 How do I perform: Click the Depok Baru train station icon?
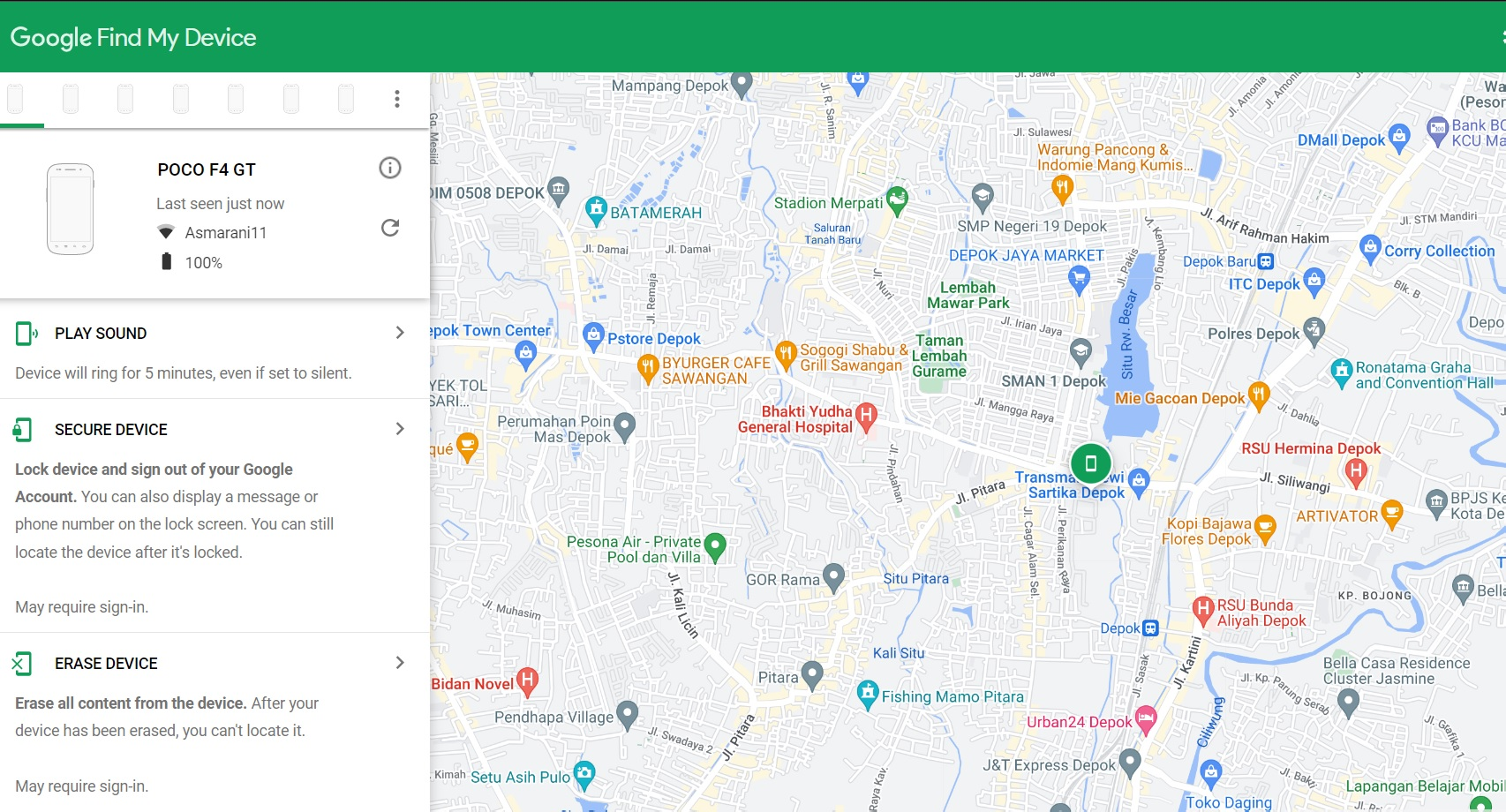tap(1266, 261)
